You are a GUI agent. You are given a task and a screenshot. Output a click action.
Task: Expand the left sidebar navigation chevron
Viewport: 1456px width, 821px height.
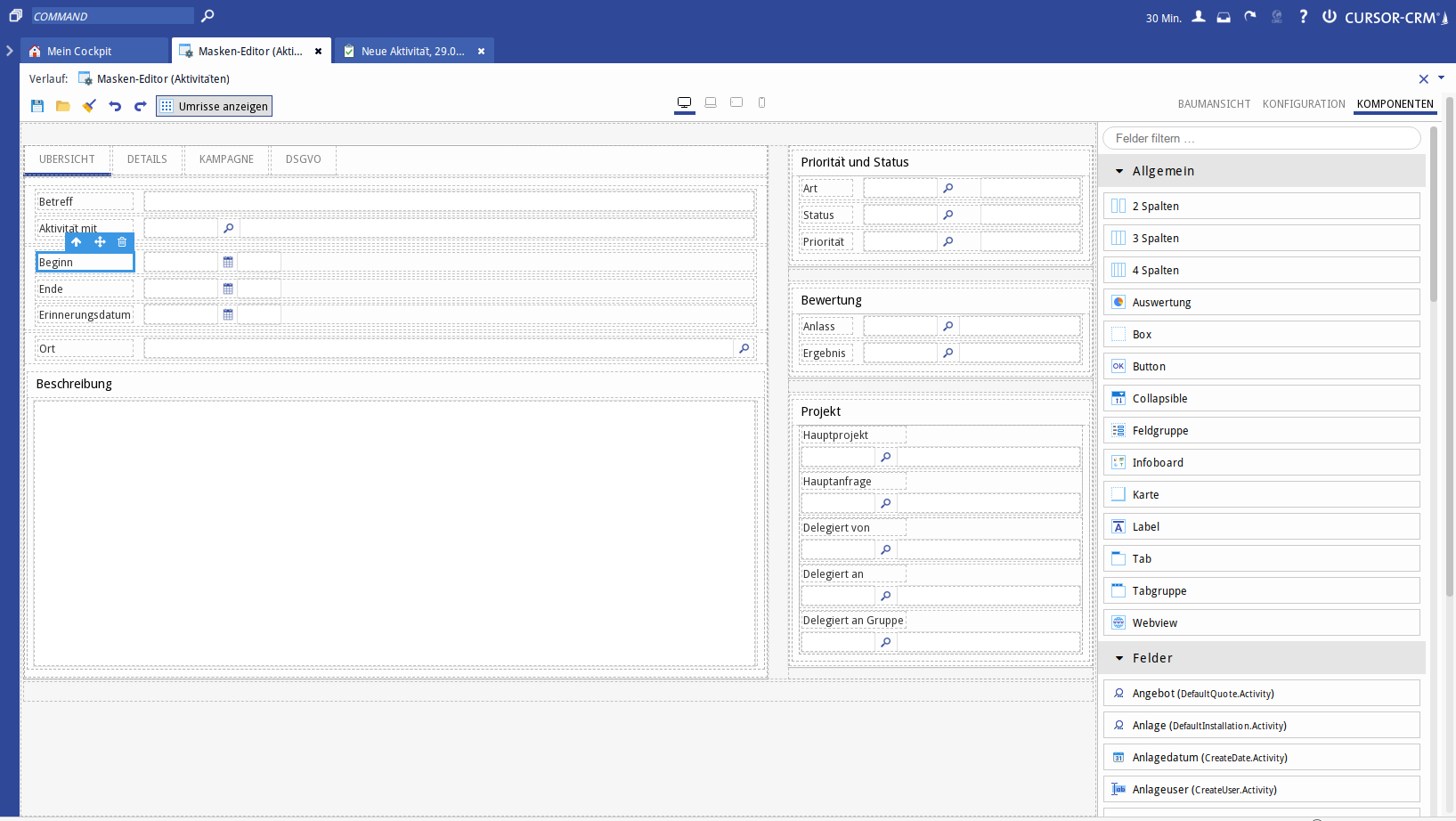pyautogui.click(x=10, y=51)
